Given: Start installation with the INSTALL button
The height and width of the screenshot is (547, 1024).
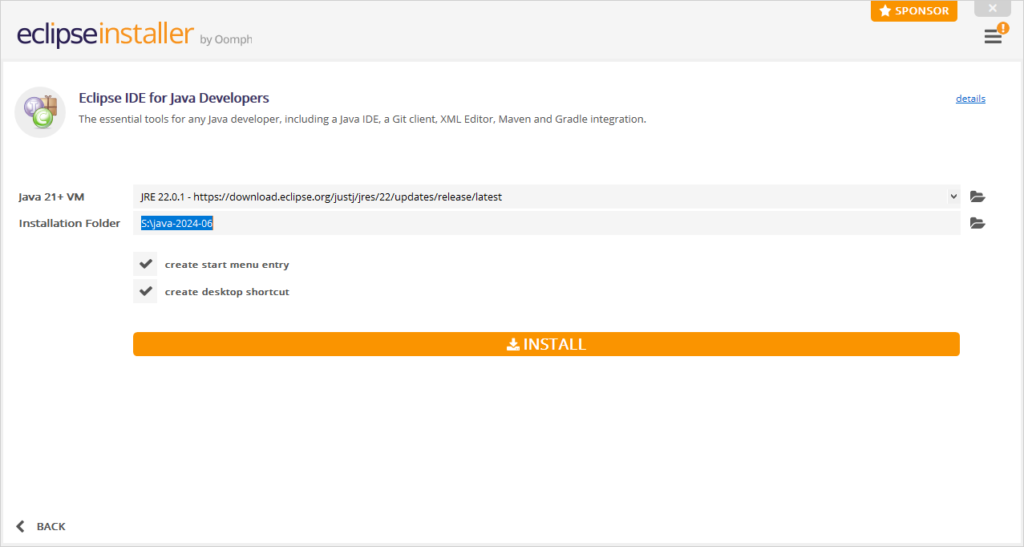Looking at the screenshot, I should pos(547,344).
